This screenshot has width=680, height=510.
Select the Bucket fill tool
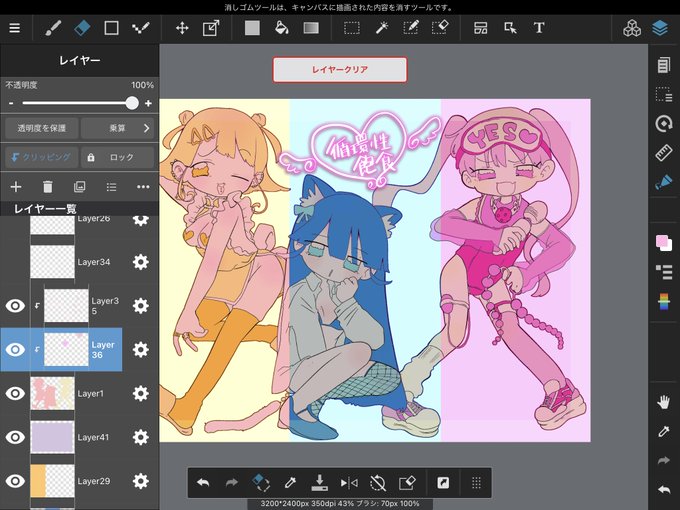(x=282, y=28)
